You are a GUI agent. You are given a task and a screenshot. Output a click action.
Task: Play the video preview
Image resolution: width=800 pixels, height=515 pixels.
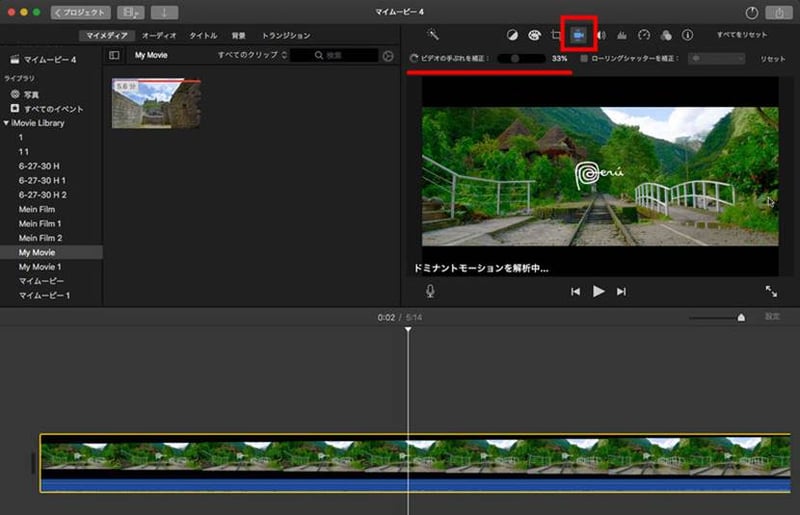click(598, 291)
